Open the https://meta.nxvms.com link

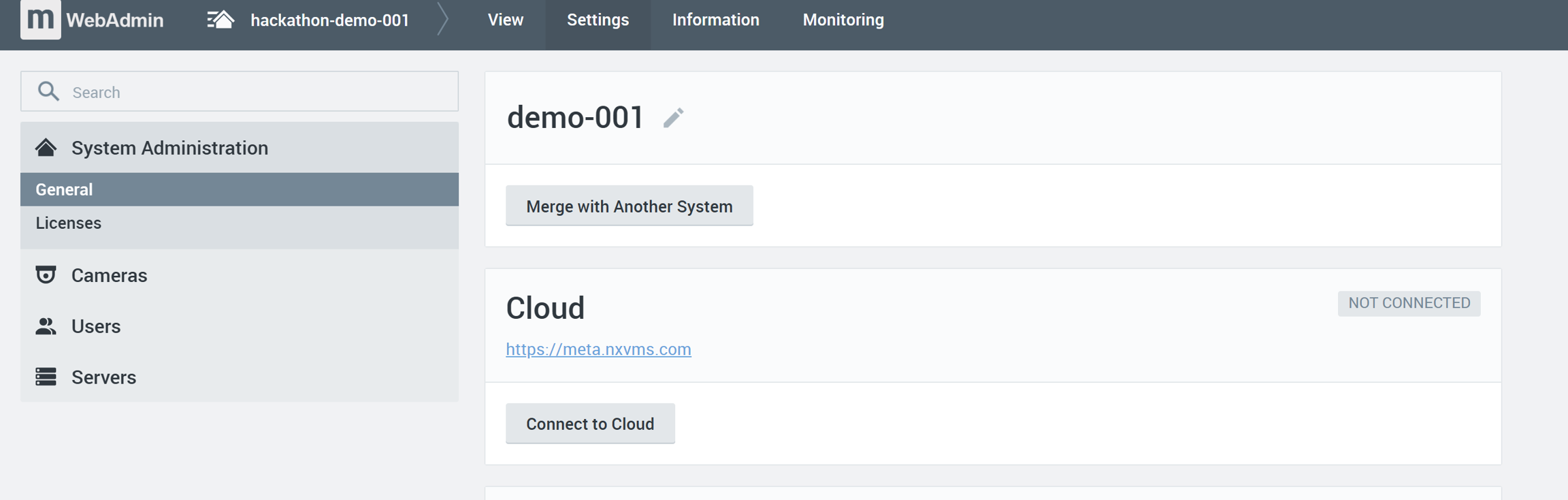click(x=598, y=349)
